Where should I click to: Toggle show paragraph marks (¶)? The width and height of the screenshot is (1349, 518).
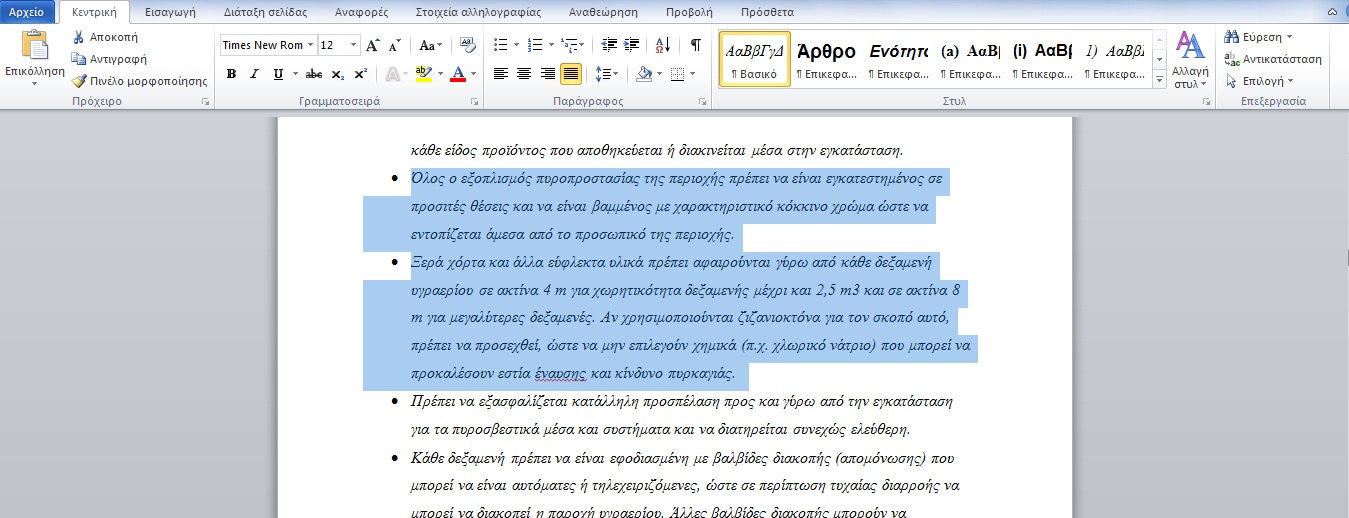[x=695, y=45]
